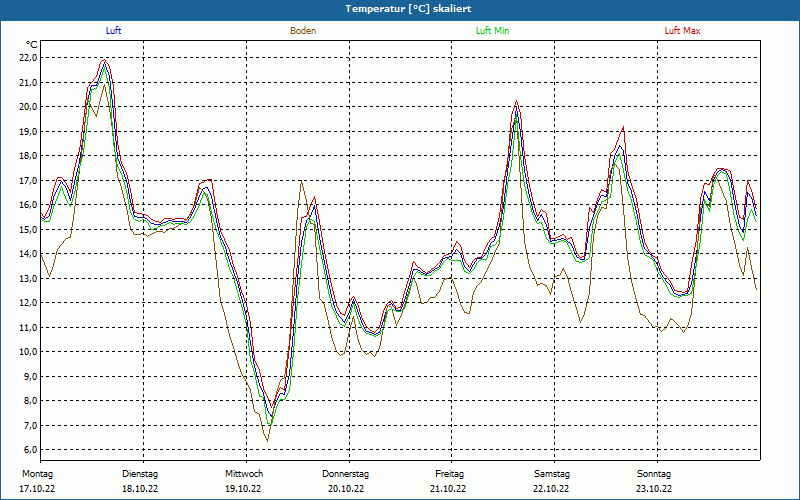Click the '11,0' y-axis value

coord(29,327)
